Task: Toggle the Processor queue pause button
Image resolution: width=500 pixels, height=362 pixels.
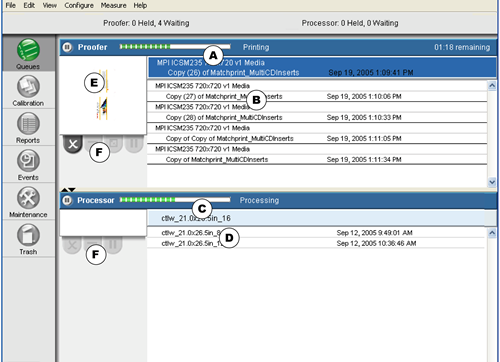Action: (x=67, y=200)
